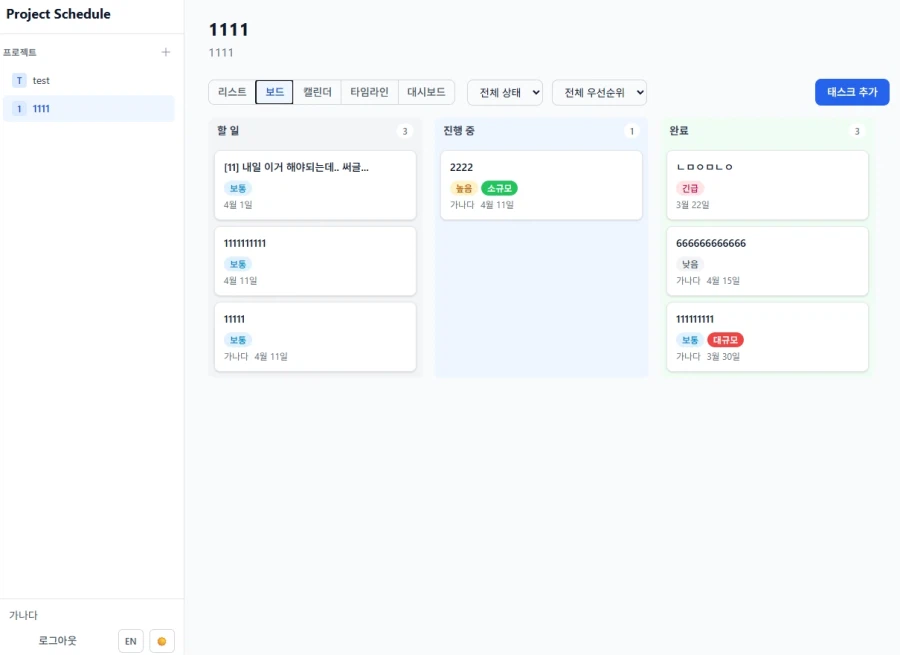Open the 2222 task card
The image size is (900, 655).
541,185
